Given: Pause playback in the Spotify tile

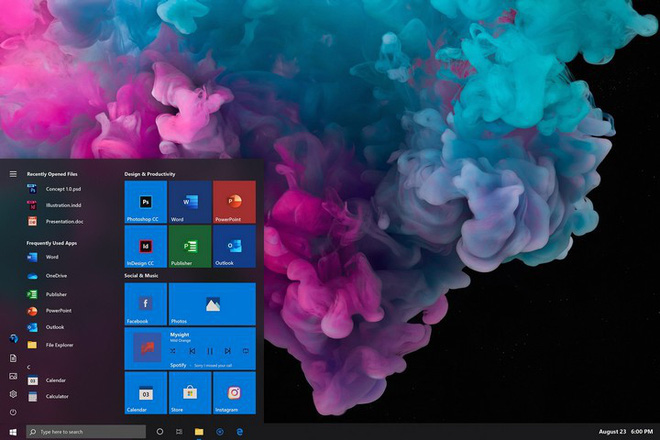Looking at the screenshot, I should click(x=210, y=351).
